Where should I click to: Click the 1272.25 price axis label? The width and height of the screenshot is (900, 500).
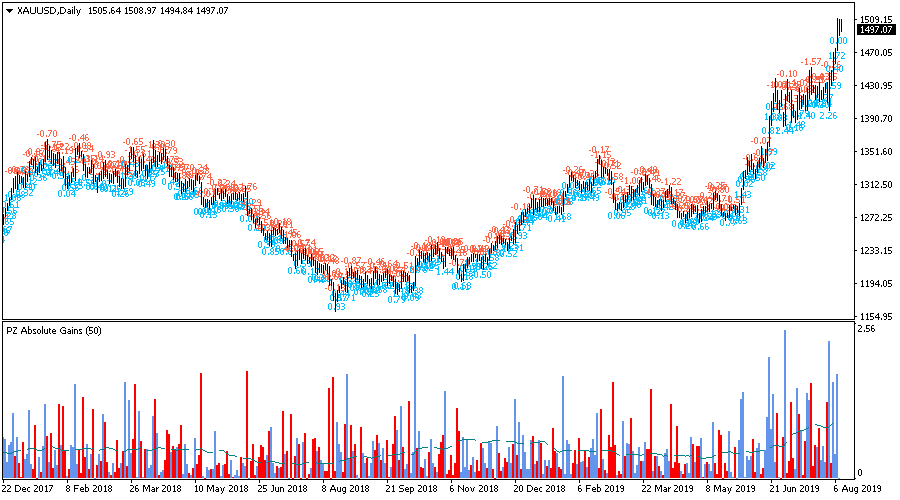pos(875,218)
